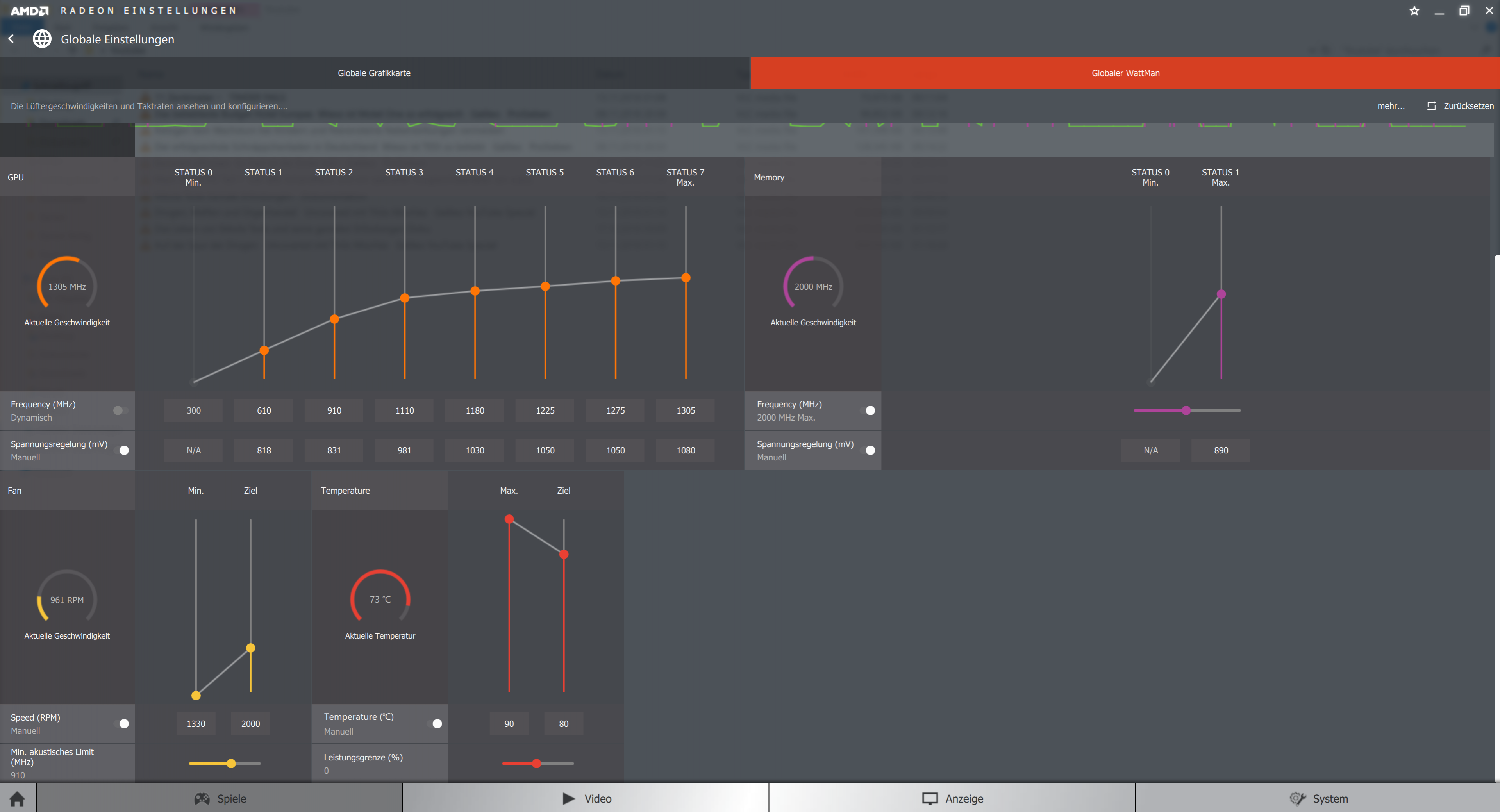This screenshot has height=812, width=1500.
Task: Click Status 7 frequency field 1305
Action: [x=686, y=410]
